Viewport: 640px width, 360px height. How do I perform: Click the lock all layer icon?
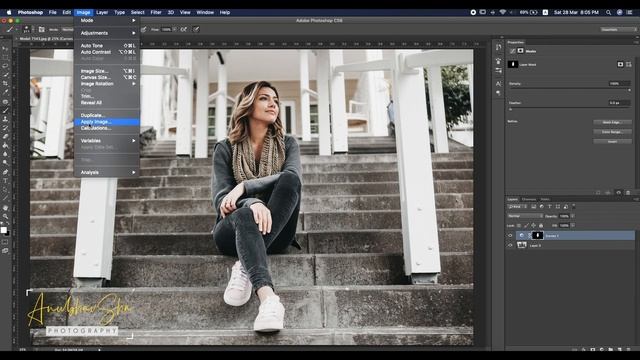pos(541,225)
